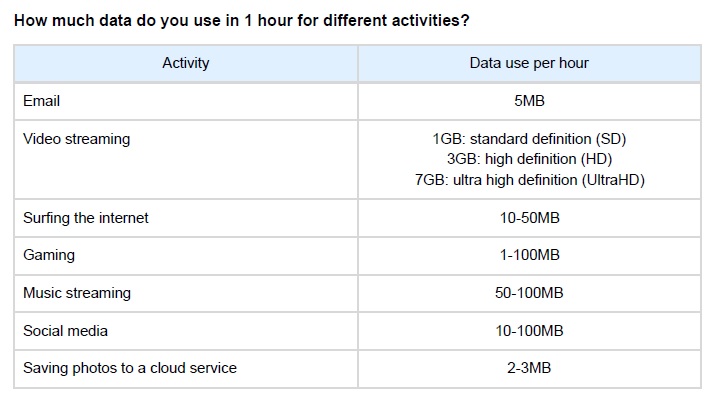
Task: Click the Gaming activity cell
Action: click(x=49, y=255)
